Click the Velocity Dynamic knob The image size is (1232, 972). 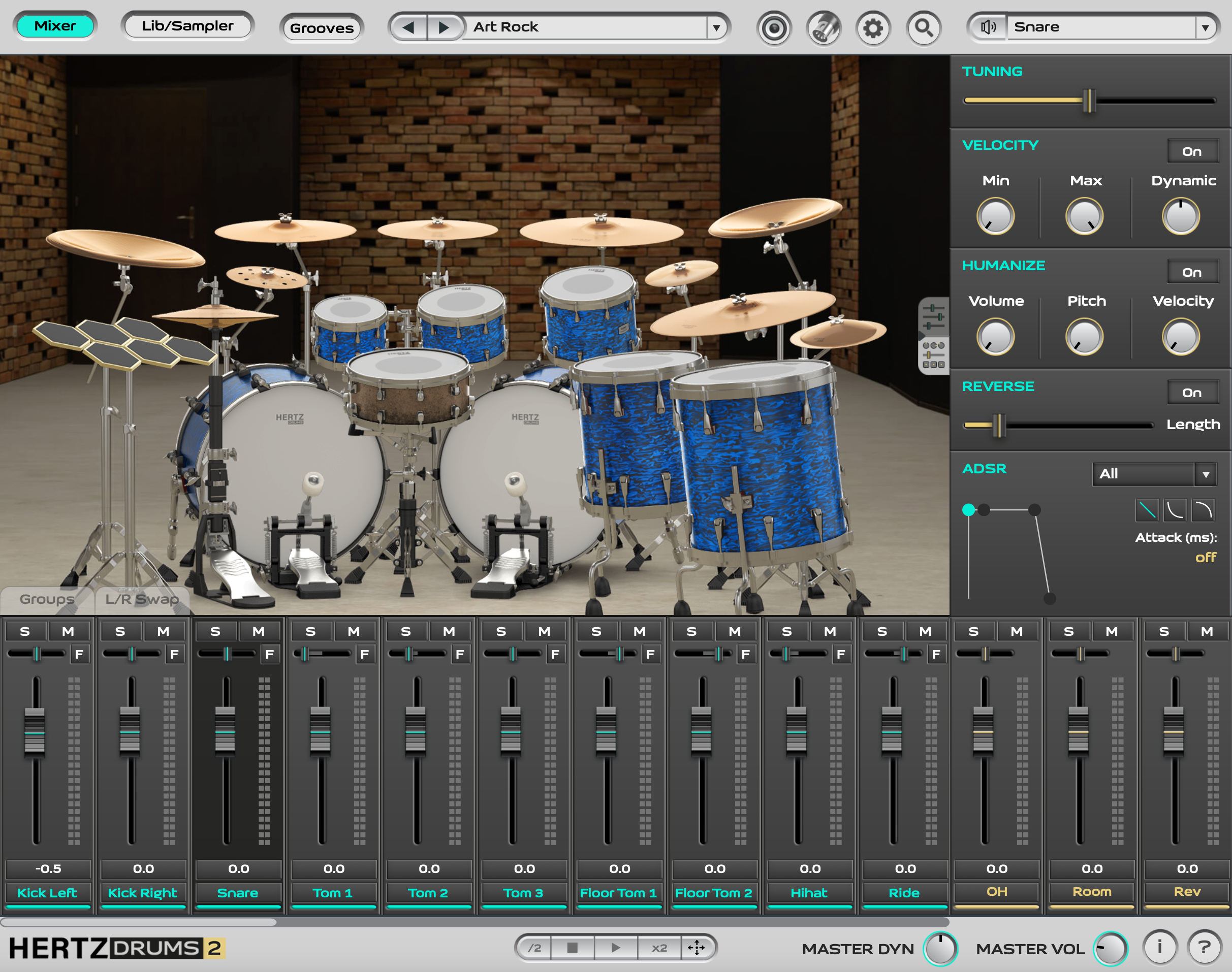(x=1181, y=216)
